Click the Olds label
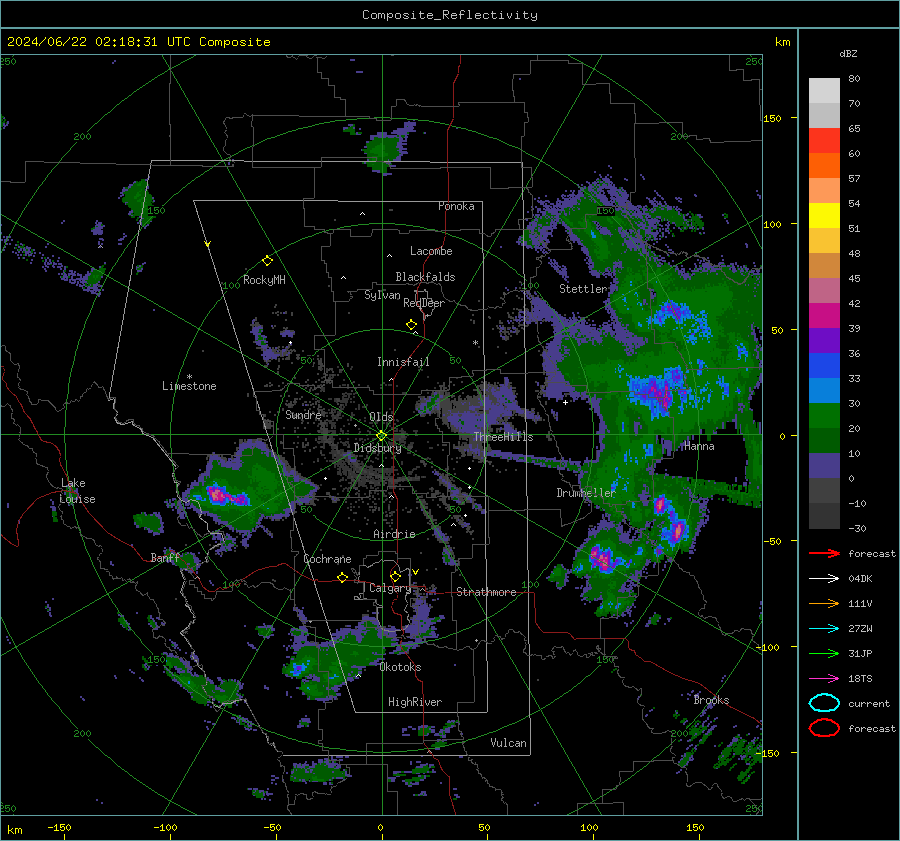 [381, 417]
